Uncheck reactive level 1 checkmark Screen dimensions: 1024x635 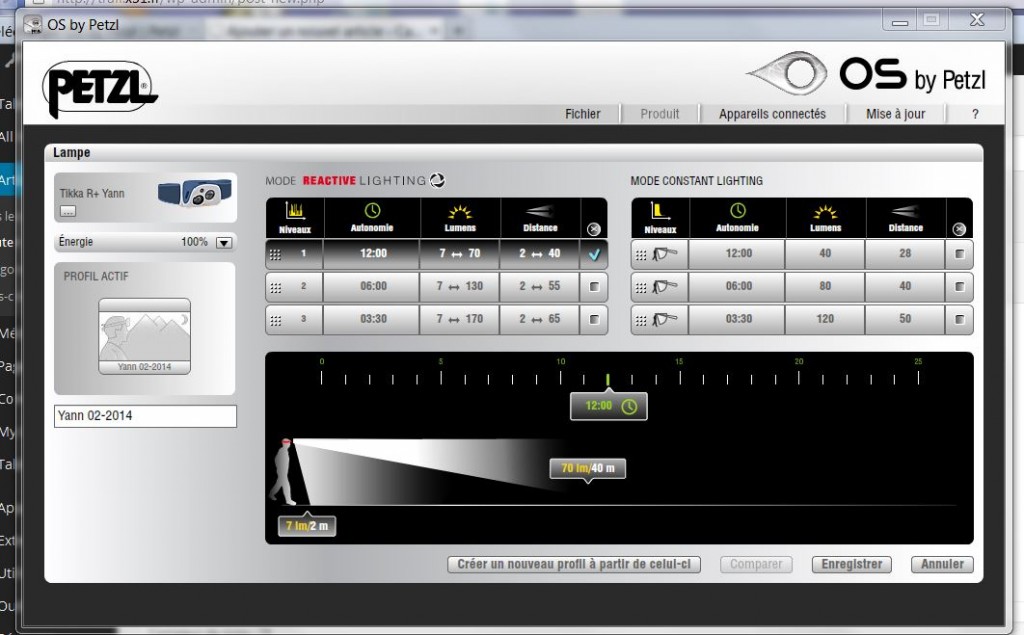(594, 254)
